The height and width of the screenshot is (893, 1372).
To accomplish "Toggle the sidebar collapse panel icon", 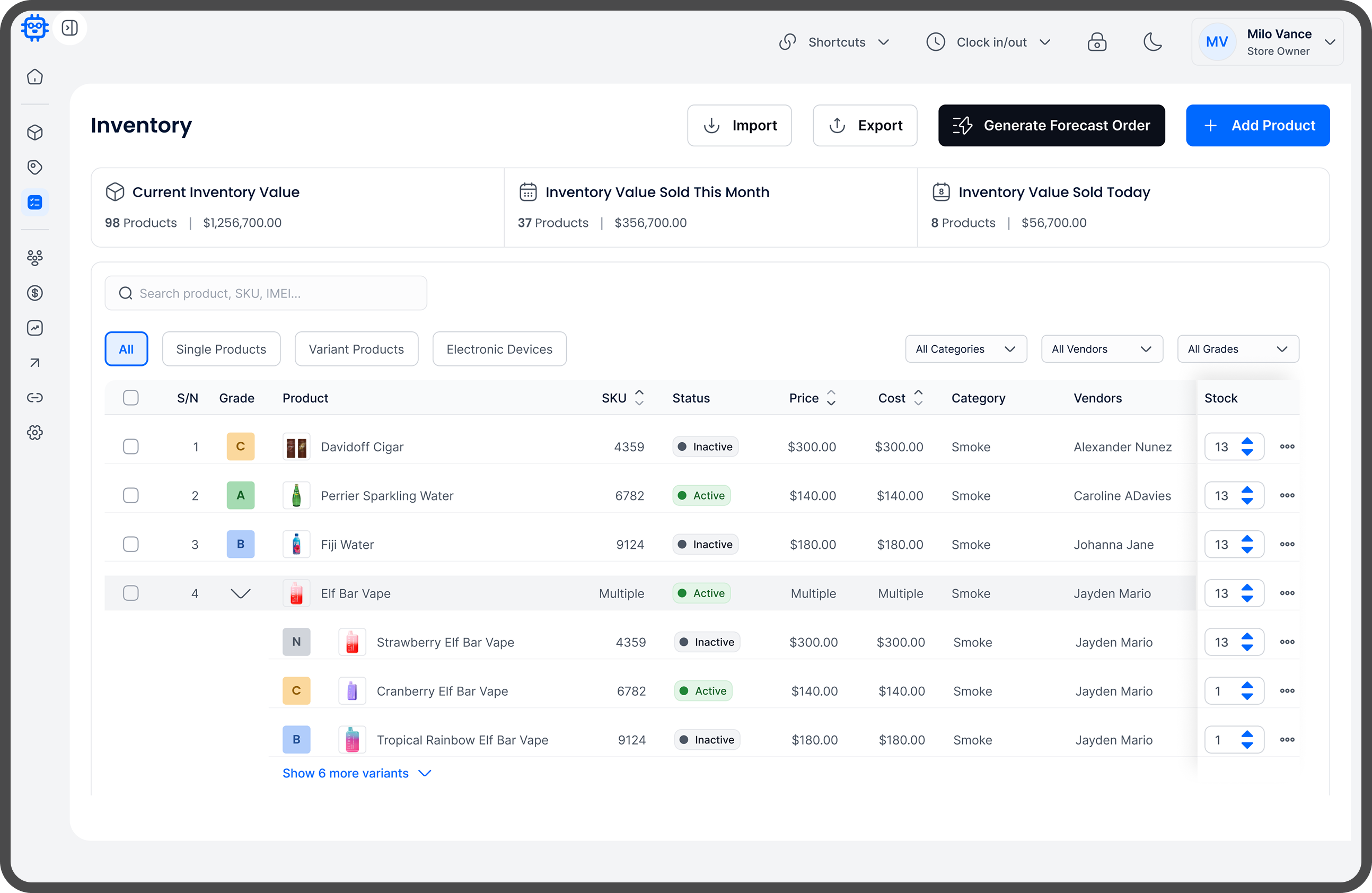I will pyautogui.click(x=70, y=28).
